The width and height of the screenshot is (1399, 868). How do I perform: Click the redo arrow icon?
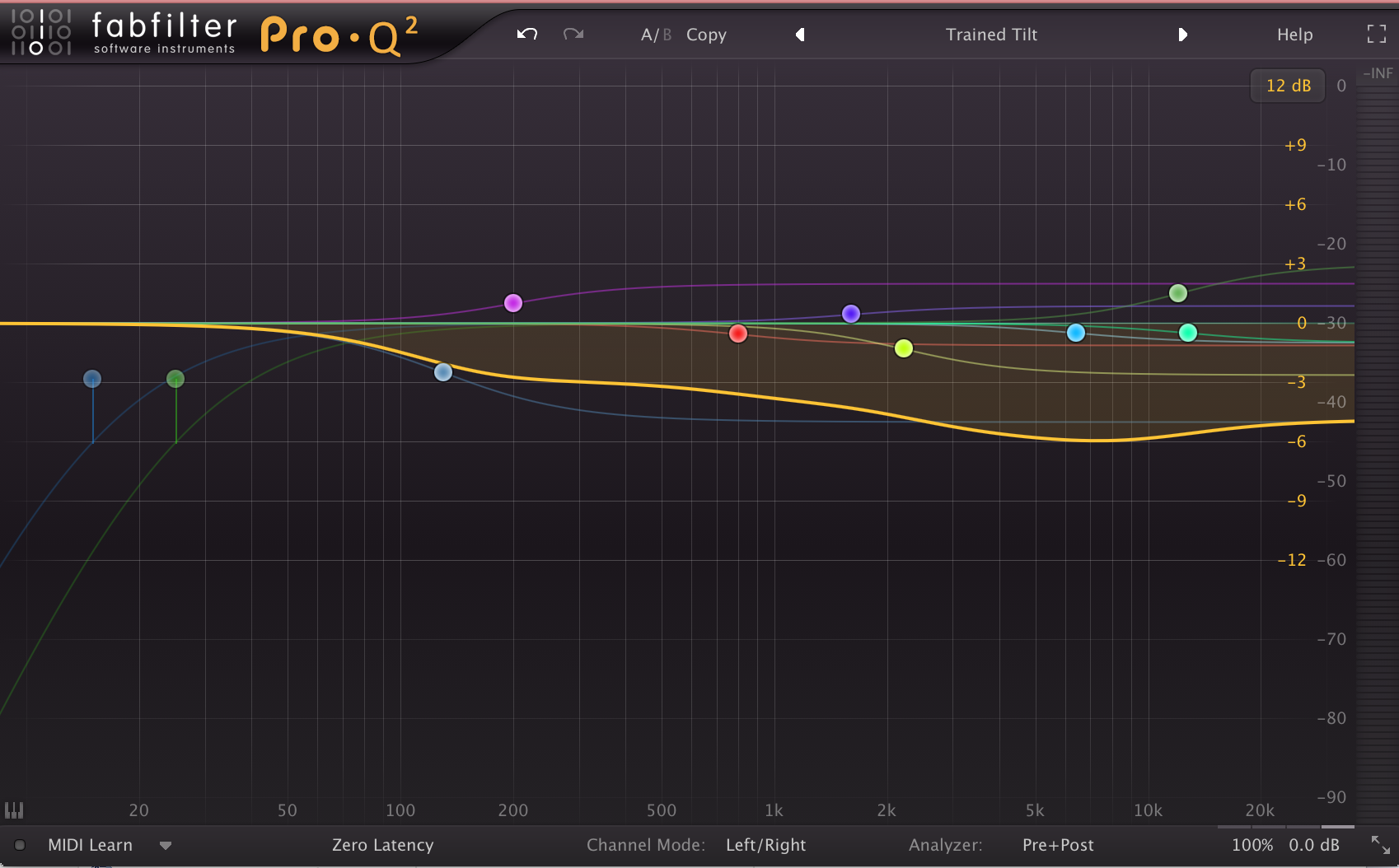click(573, 34)
